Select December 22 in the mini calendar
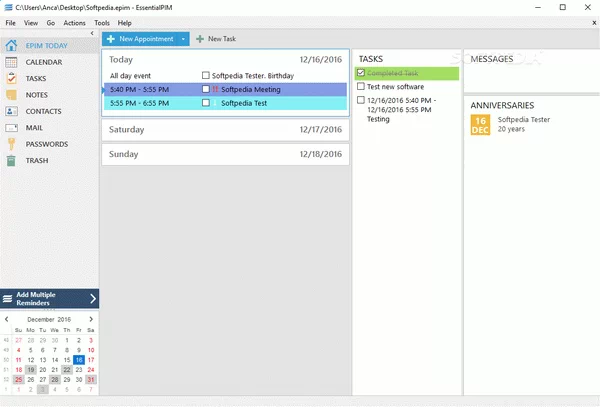Viewport: 600px width, 407px height. [x=66, y=369]
